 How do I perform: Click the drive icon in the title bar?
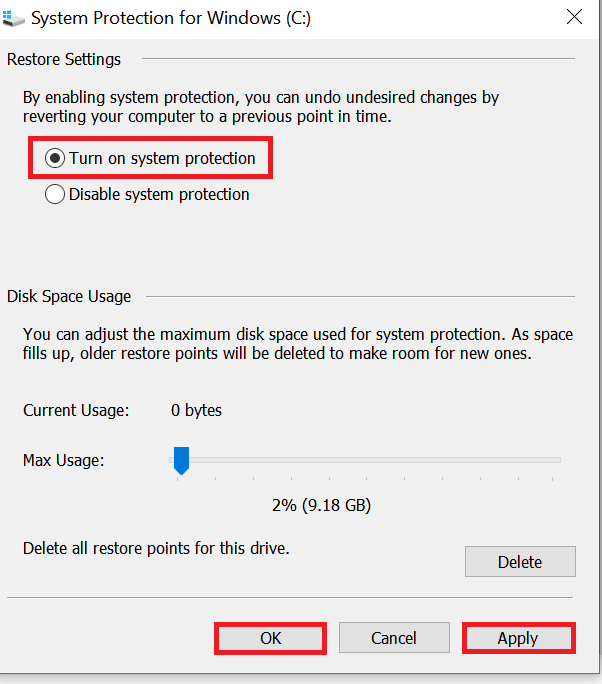pyautogui.click(x=13, y=17)
